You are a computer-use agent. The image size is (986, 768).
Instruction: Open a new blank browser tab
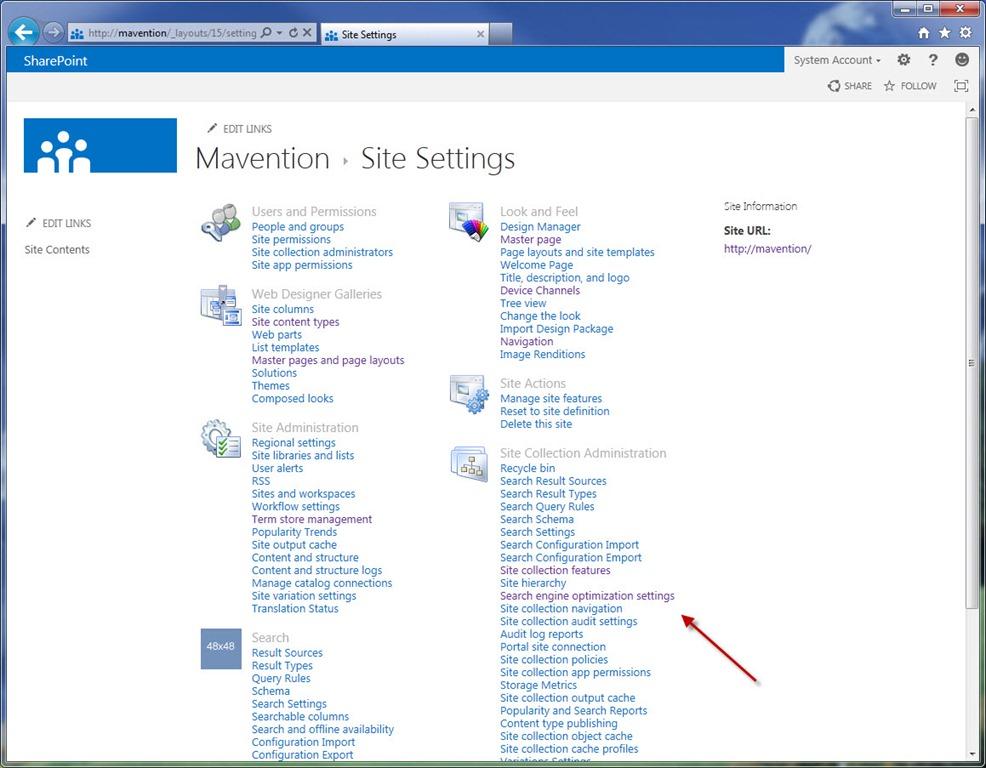coord(501,34)
